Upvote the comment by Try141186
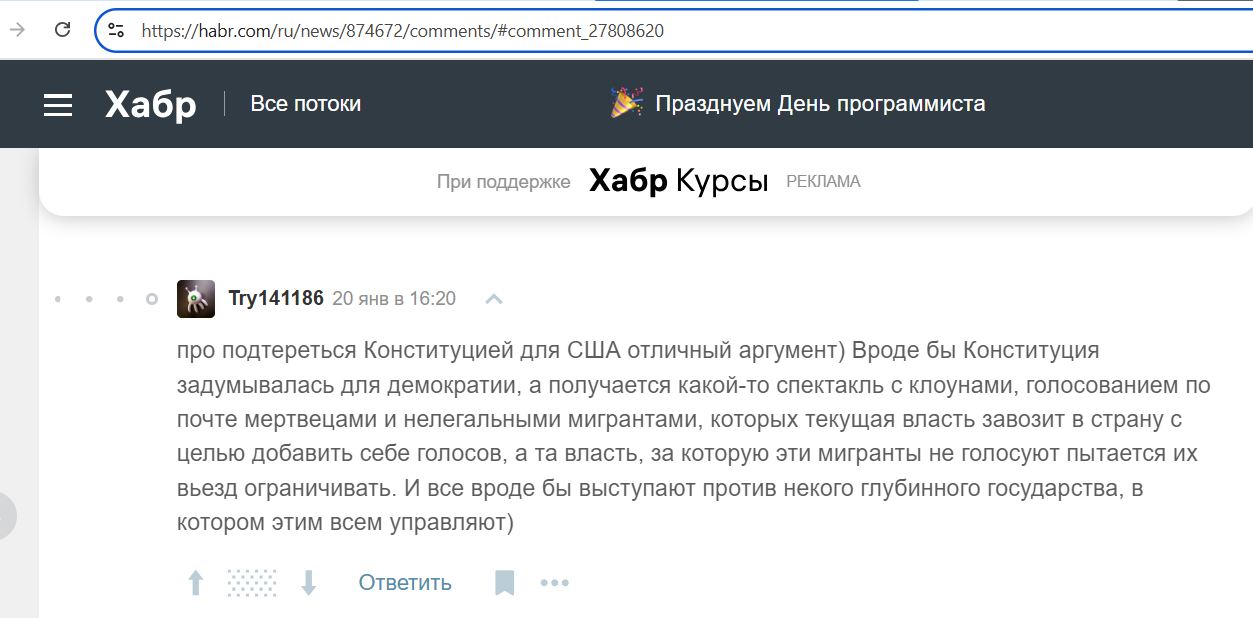 pyautogui.click(x=196, y=583)
